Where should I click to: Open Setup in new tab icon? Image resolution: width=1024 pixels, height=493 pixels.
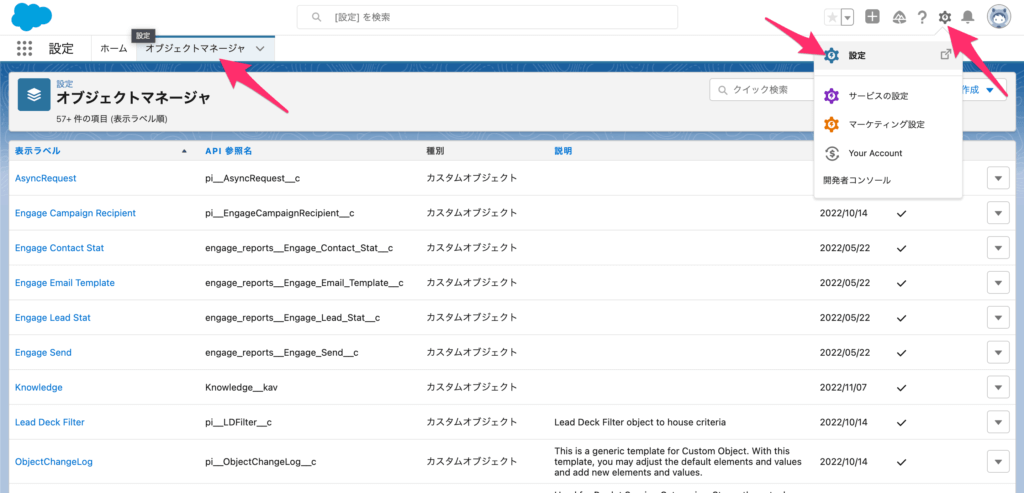click(945, 56)
